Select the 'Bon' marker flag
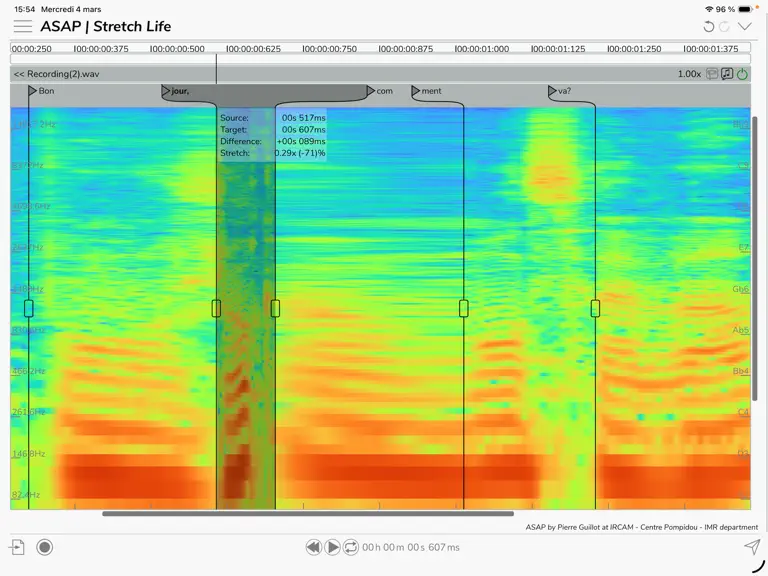The image size is (768, 576). click(41, 91)
